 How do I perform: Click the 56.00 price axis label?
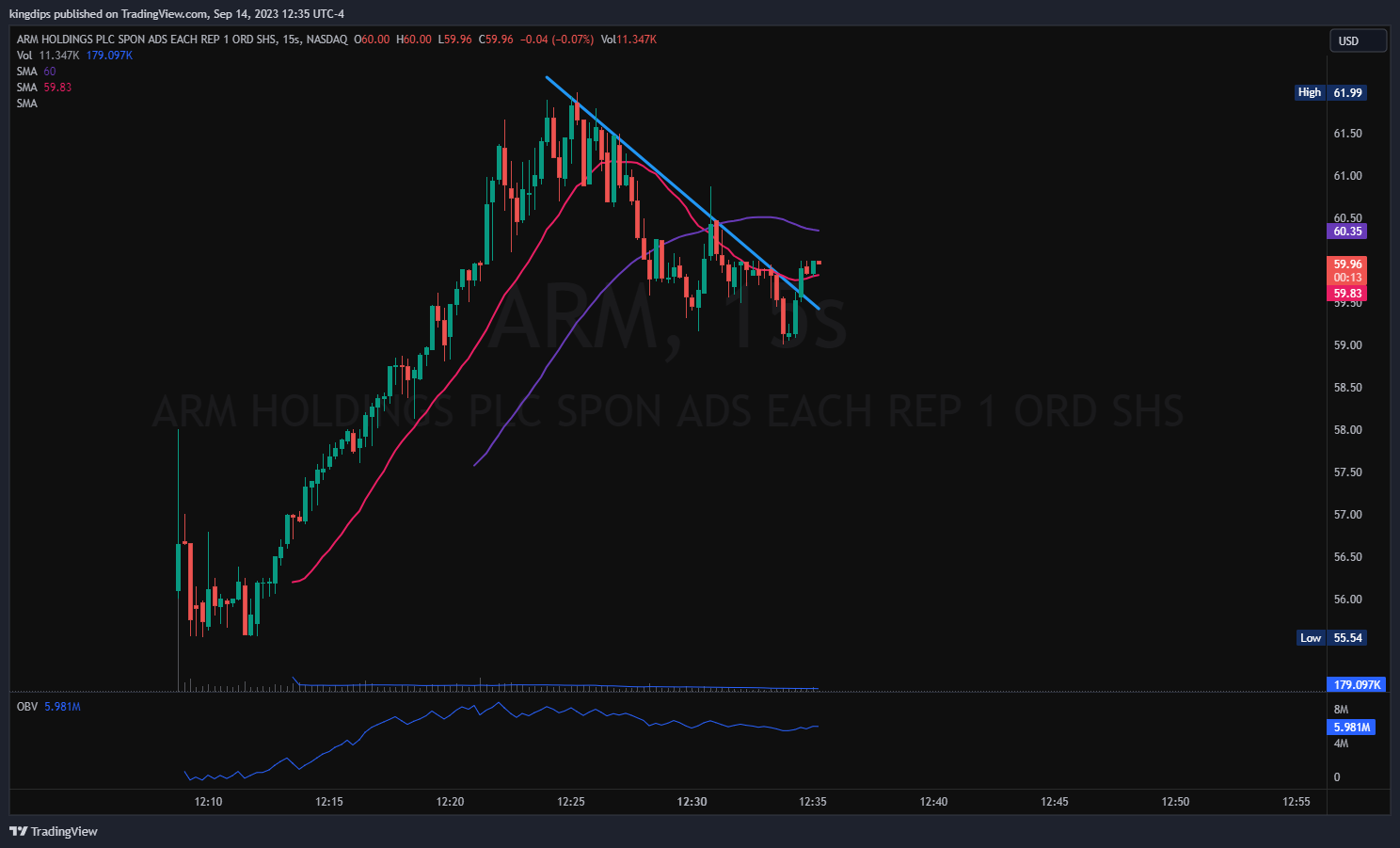click(1347, 600)
